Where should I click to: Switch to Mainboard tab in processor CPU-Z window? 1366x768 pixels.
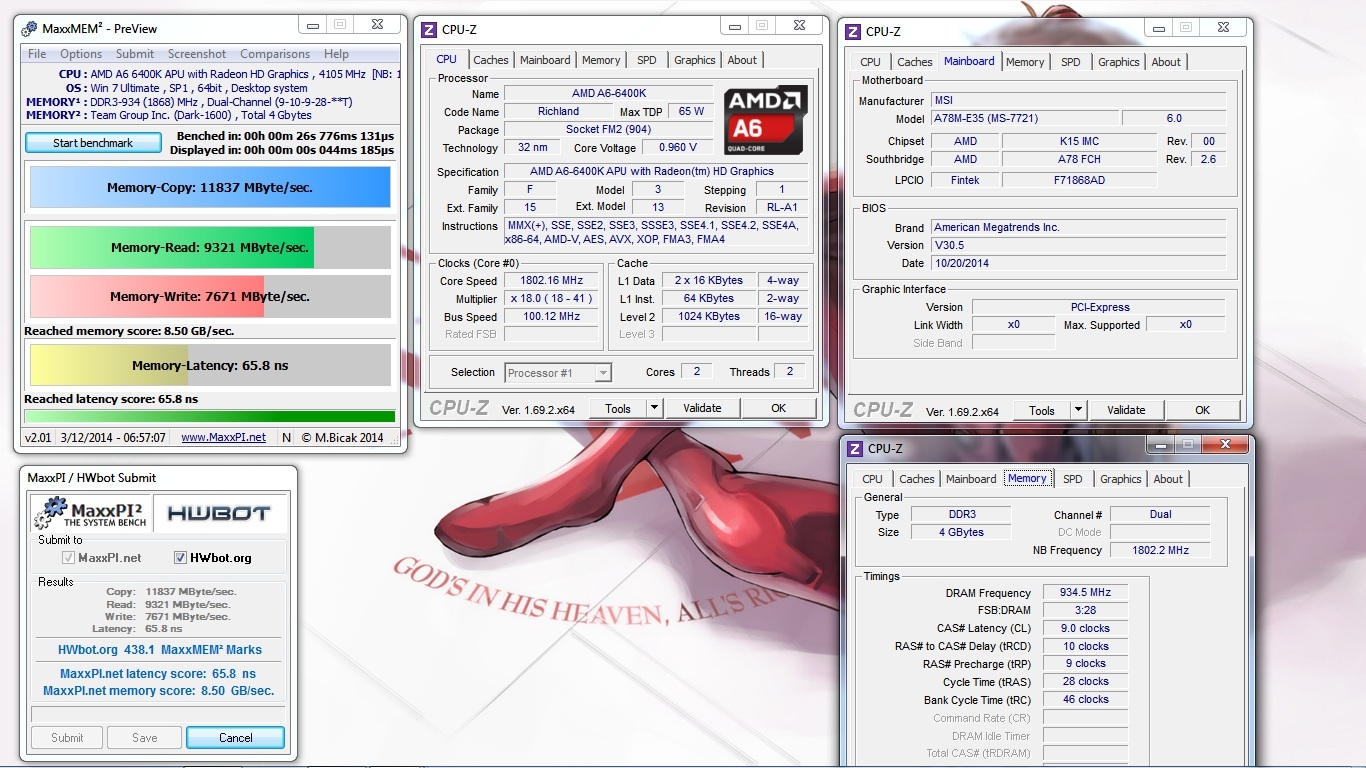click(545, 60)
